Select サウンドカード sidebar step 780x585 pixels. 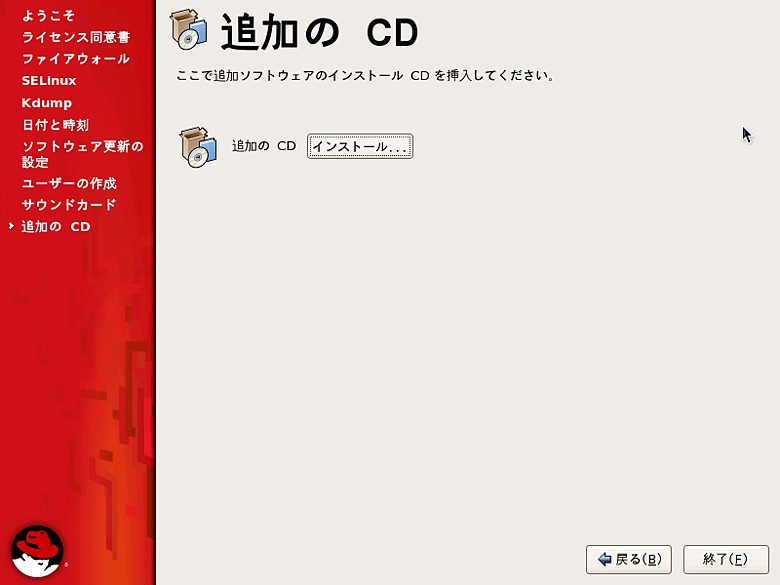[x=69, y=205]
